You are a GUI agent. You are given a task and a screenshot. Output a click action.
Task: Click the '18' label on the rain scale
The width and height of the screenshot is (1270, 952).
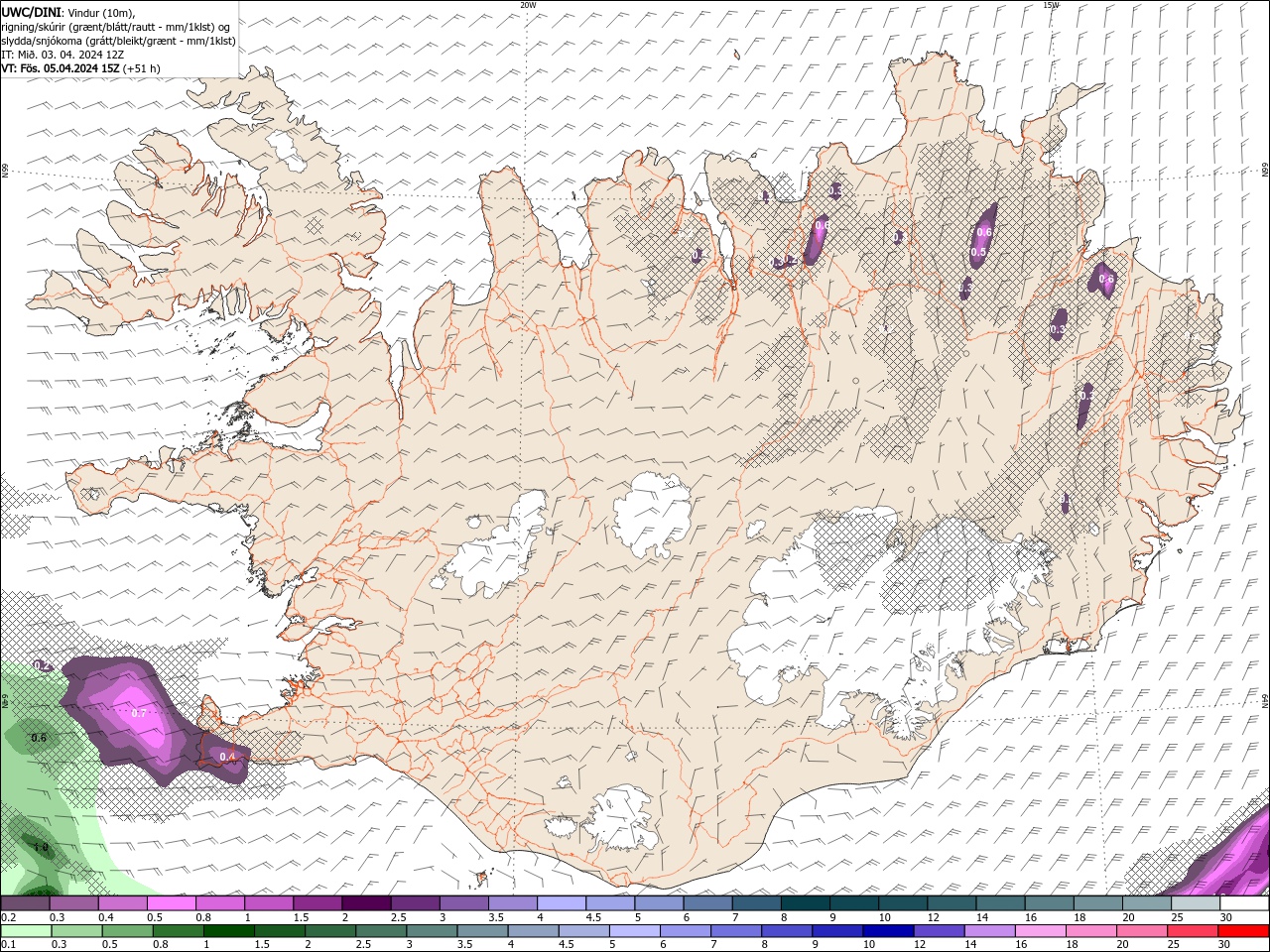pyautogui.click(x=1073, y=945)
